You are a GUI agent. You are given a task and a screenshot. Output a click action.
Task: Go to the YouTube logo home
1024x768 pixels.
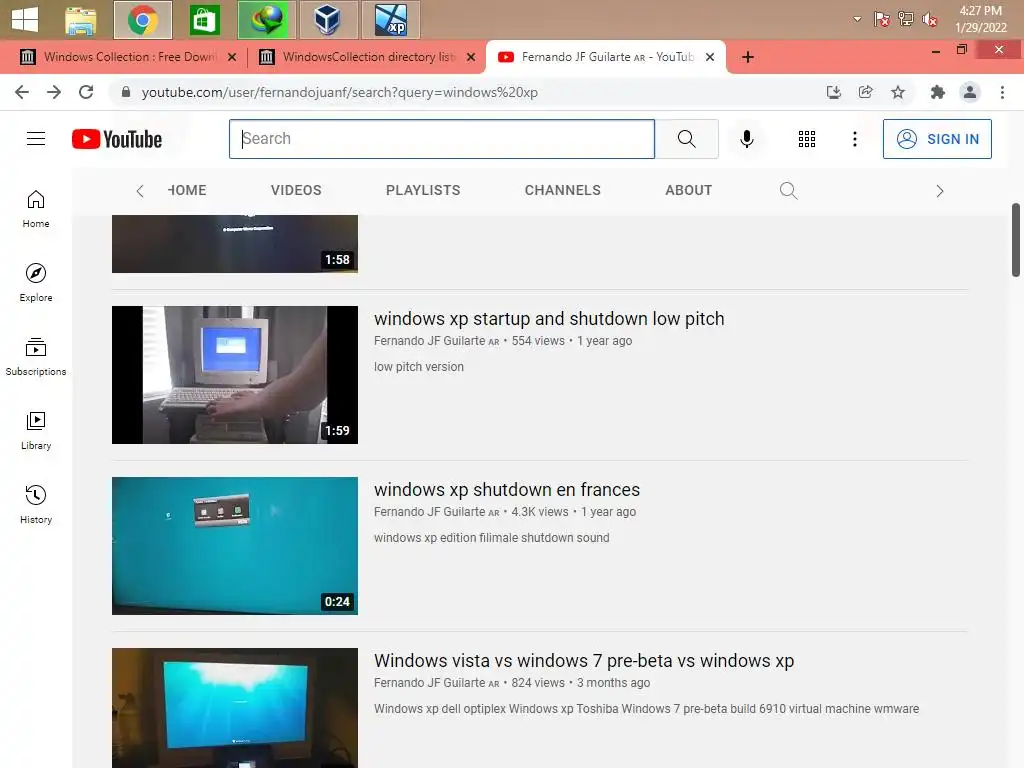(x=117, y=139)
